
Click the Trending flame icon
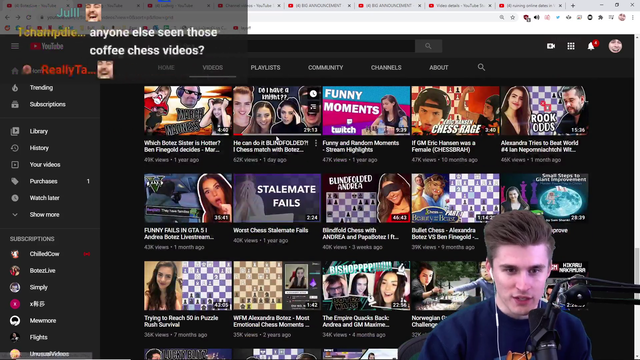point(15,88)
